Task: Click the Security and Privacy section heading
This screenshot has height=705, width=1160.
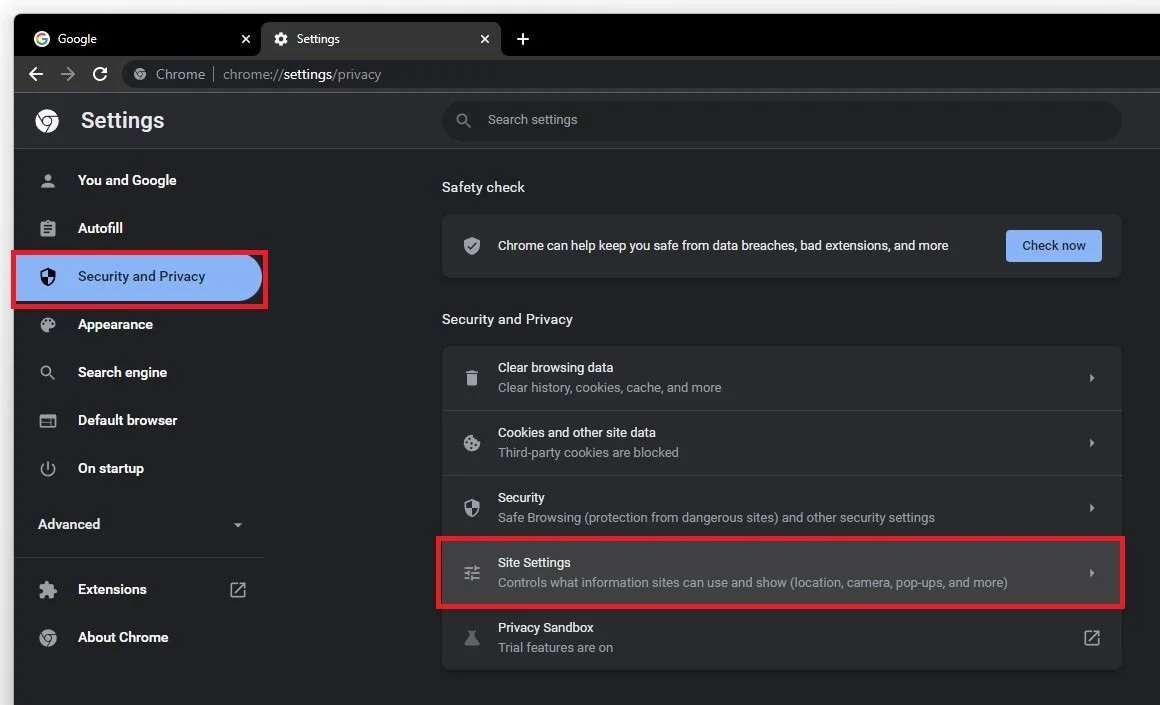Action: point(507,320)
